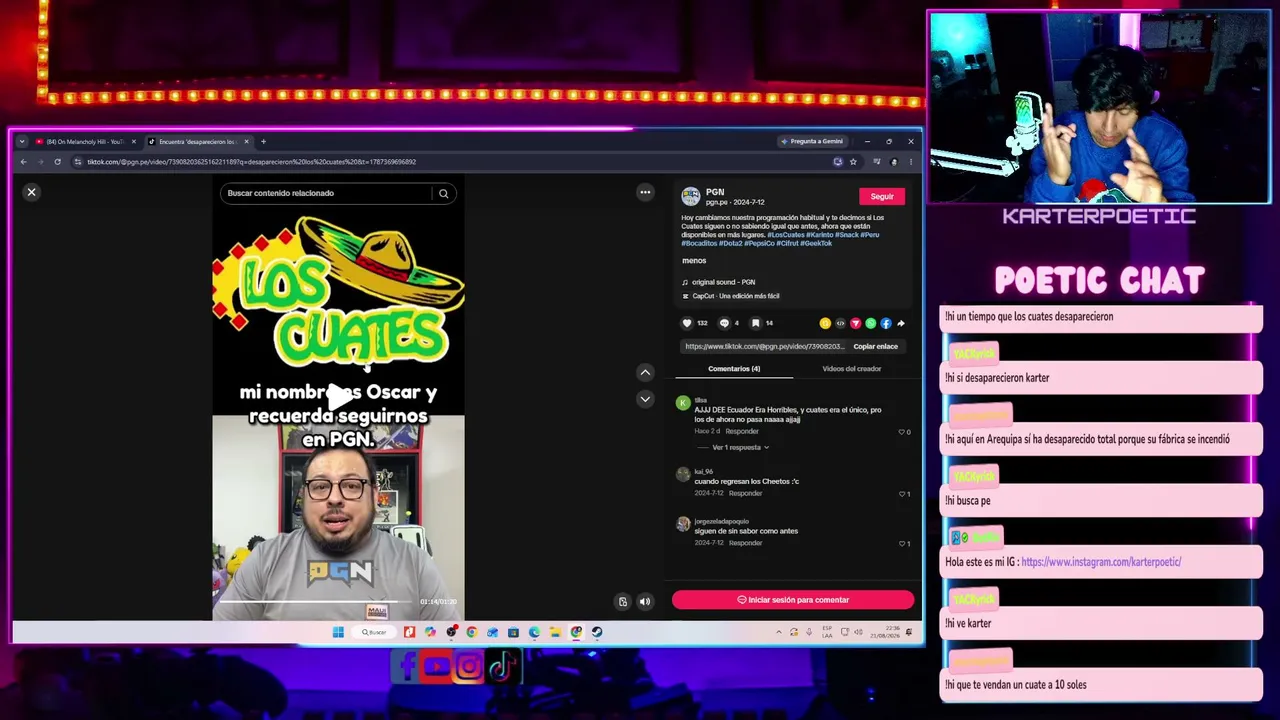The height and width of the screenshot is (720, 1280).
Task: Bookmark this page with the star icon
Action: tap(853, 162)
